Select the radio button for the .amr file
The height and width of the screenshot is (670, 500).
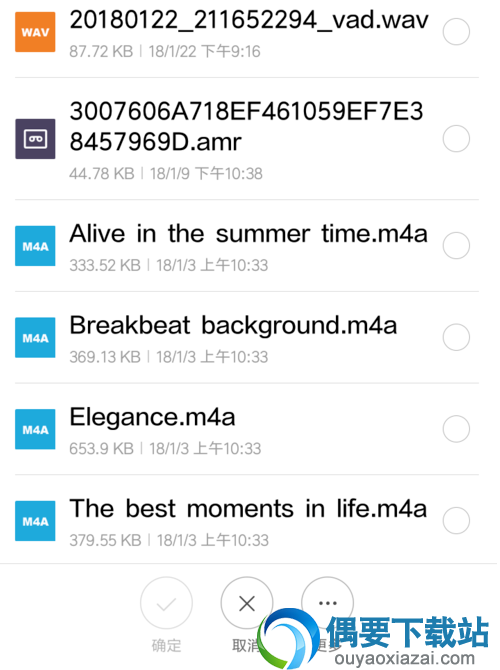coord(456,139)
